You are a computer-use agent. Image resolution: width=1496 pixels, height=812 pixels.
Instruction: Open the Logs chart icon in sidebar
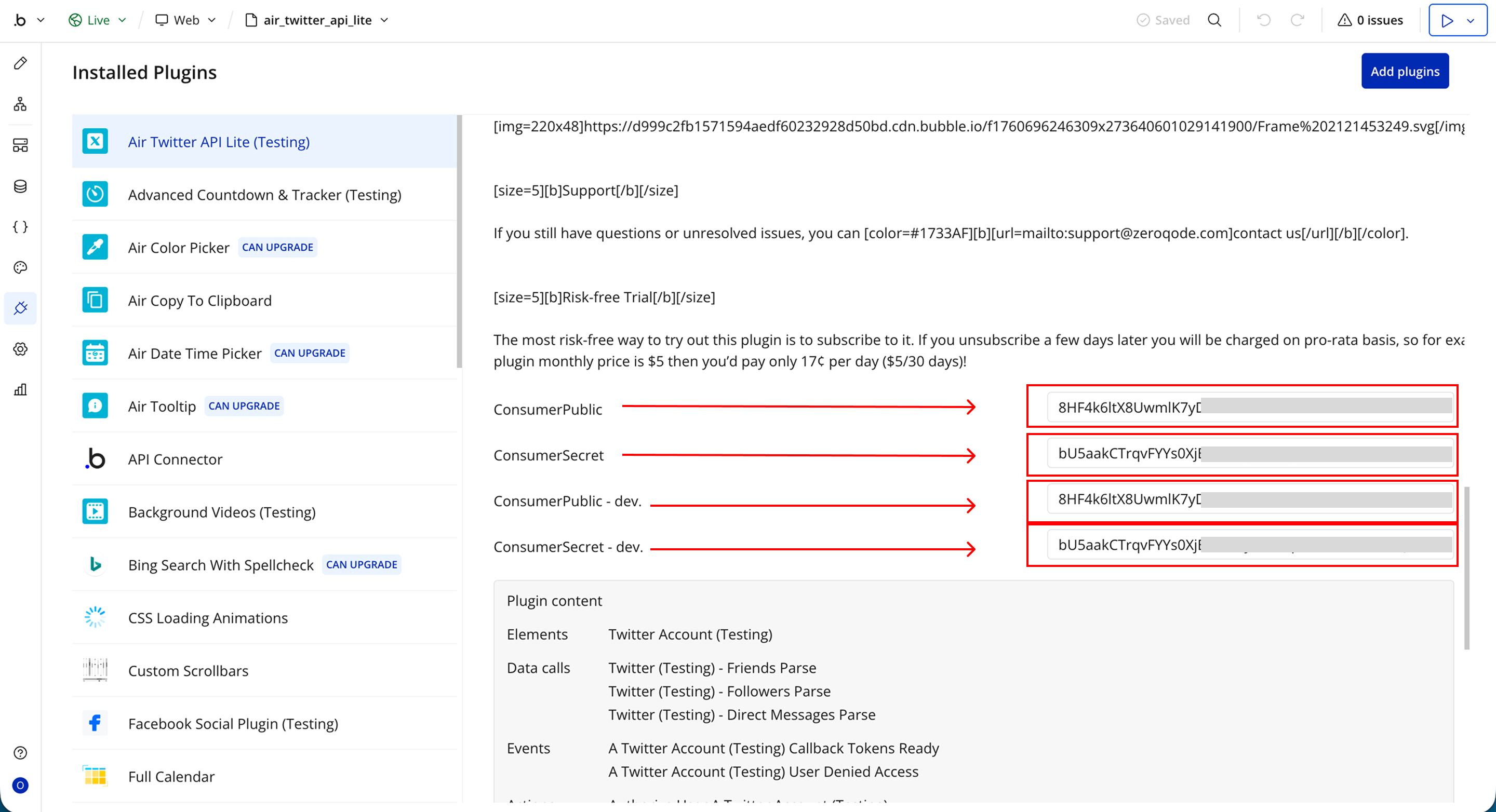coord(20,389)
